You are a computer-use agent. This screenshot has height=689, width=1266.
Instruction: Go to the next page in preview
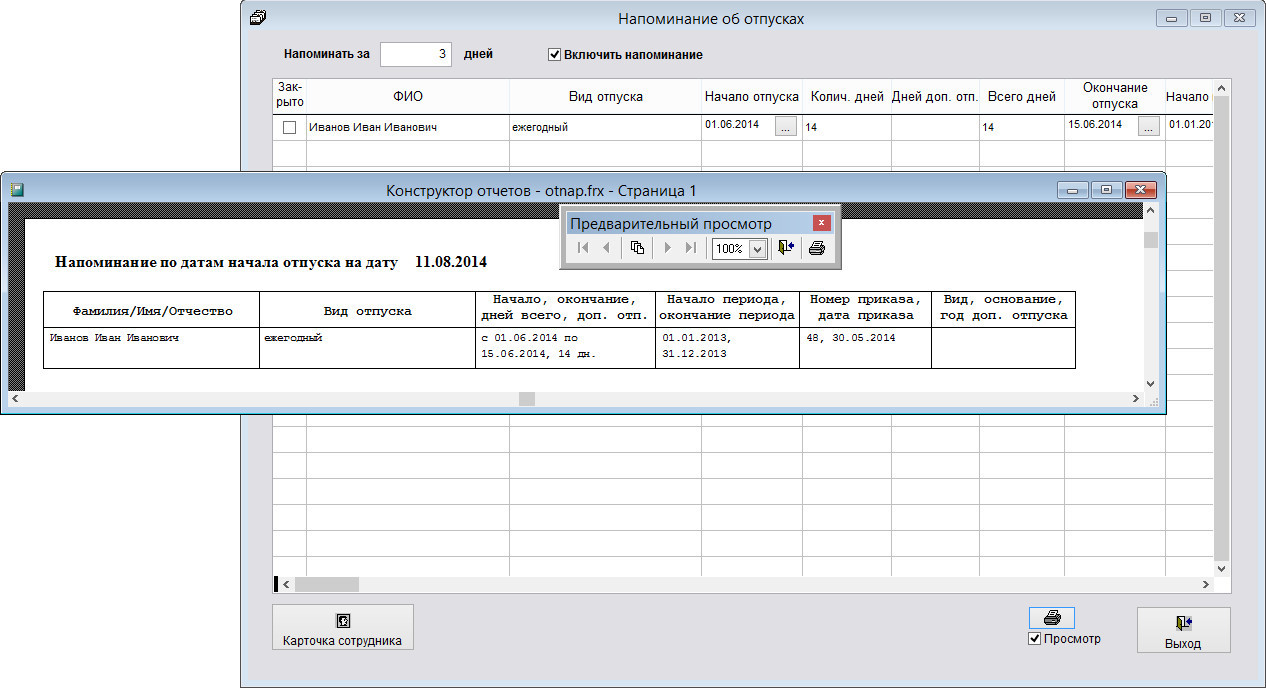click(667, 248)
